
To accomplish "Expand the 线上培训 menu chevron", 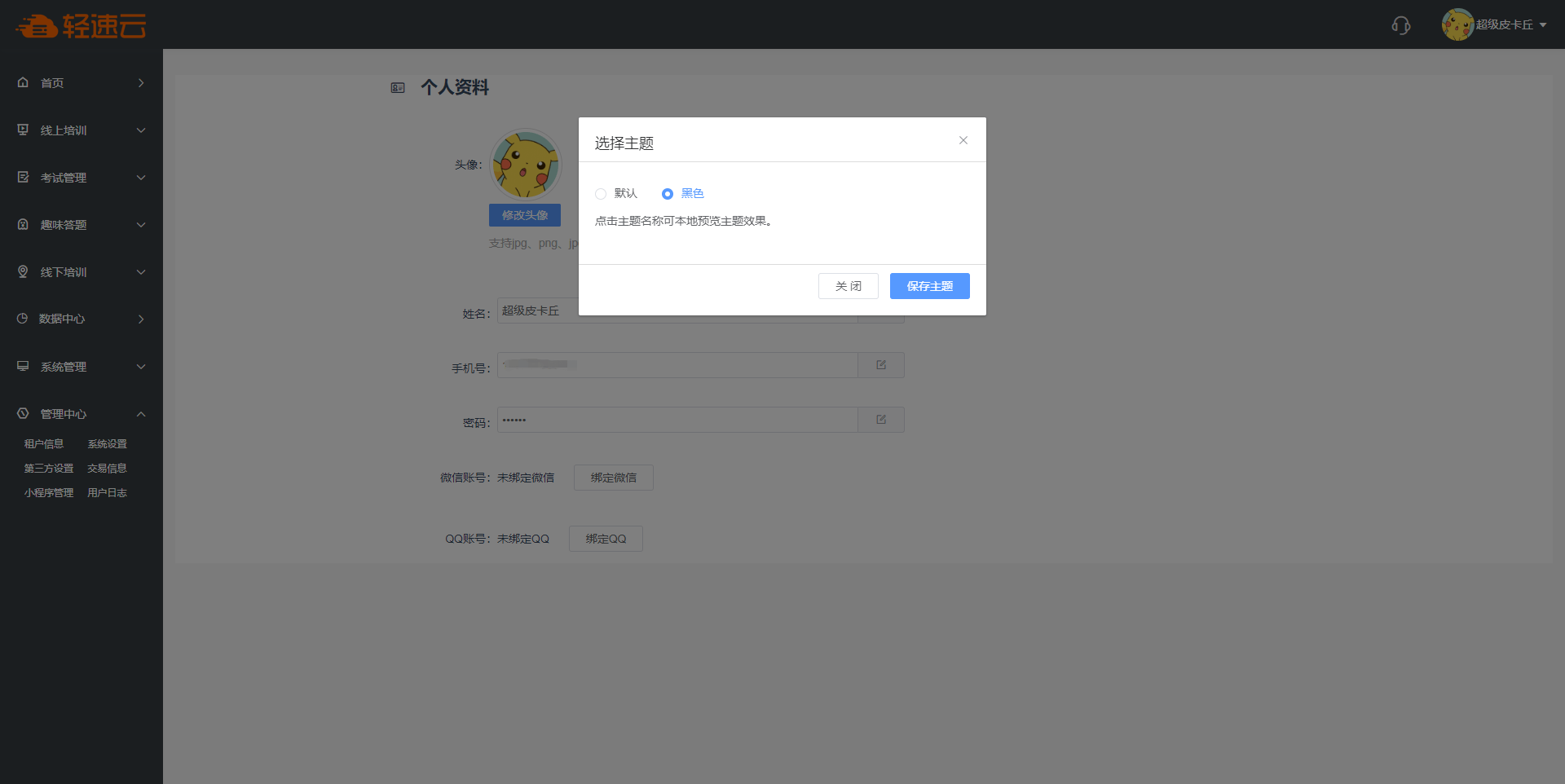I will tap(141, 130).
